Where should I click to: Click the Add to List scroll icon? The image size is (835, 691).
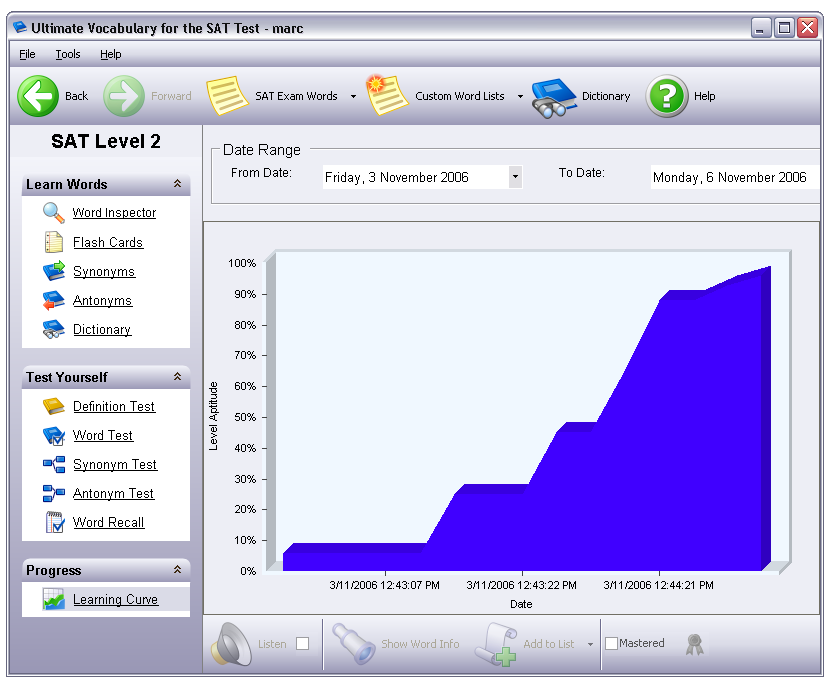click(x=496, y=644)
